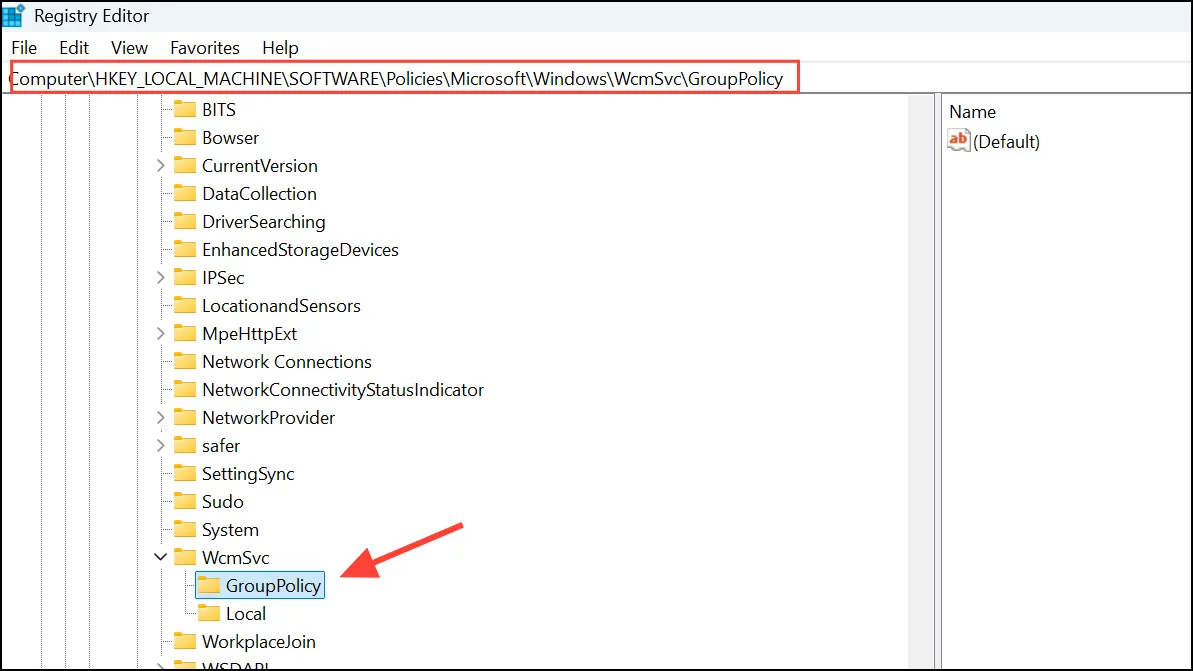Select the Local folder icon
The width and height of the screenshot is (1193, 671).
(x=208, y=613)
